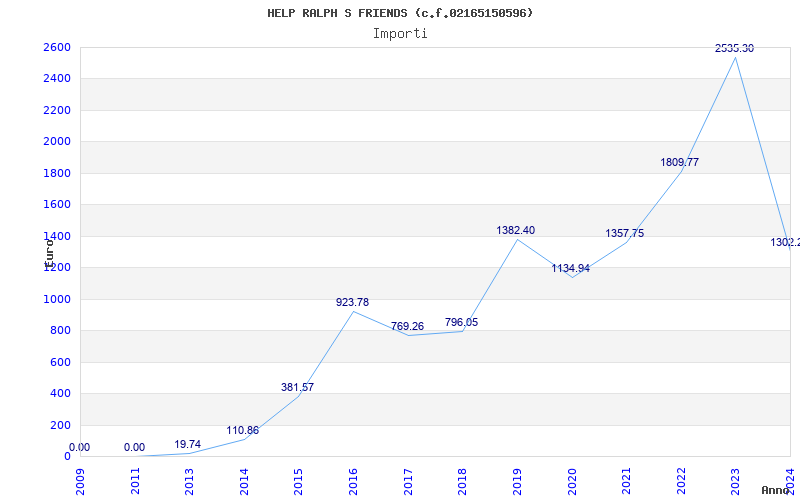This screenshot has height=500, width=800.
Task: Click x-axis year 2015
Action: tap(298, 482)
